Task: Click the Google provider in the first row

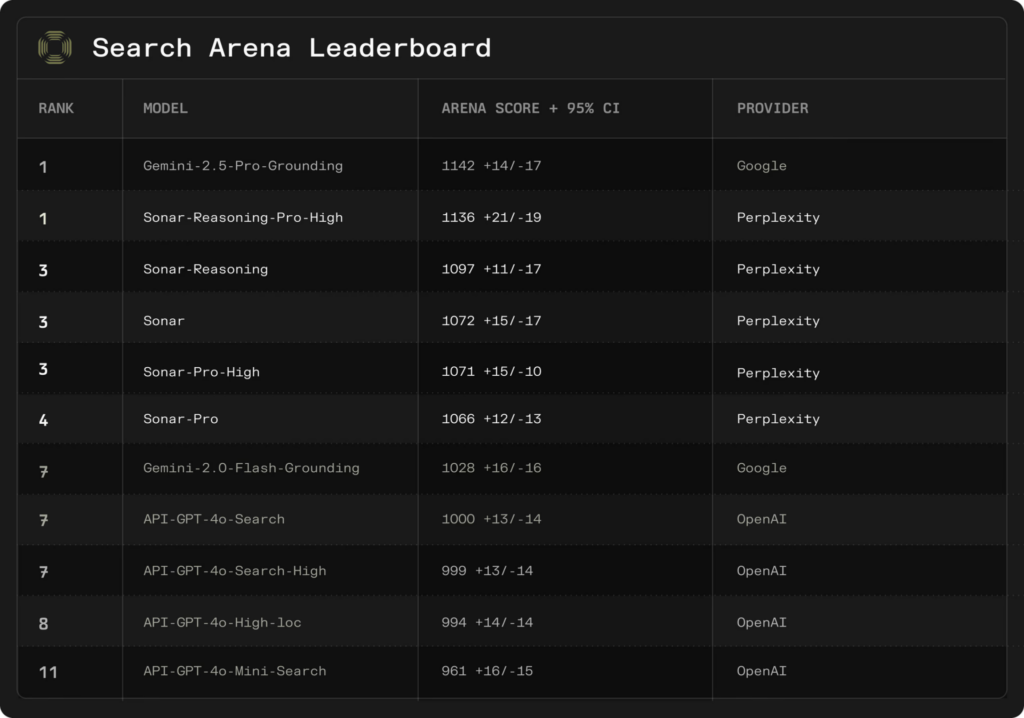Action: click(x=761, y=166)
